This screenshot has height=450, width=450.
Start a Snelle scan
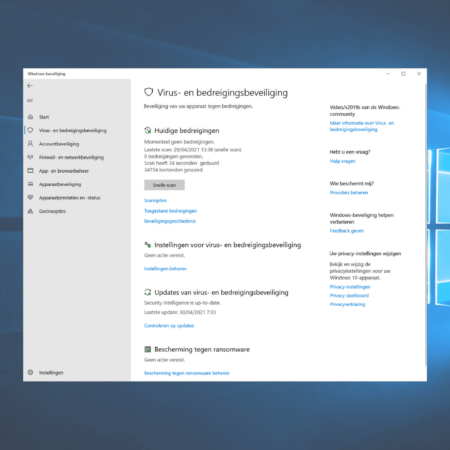164,185
